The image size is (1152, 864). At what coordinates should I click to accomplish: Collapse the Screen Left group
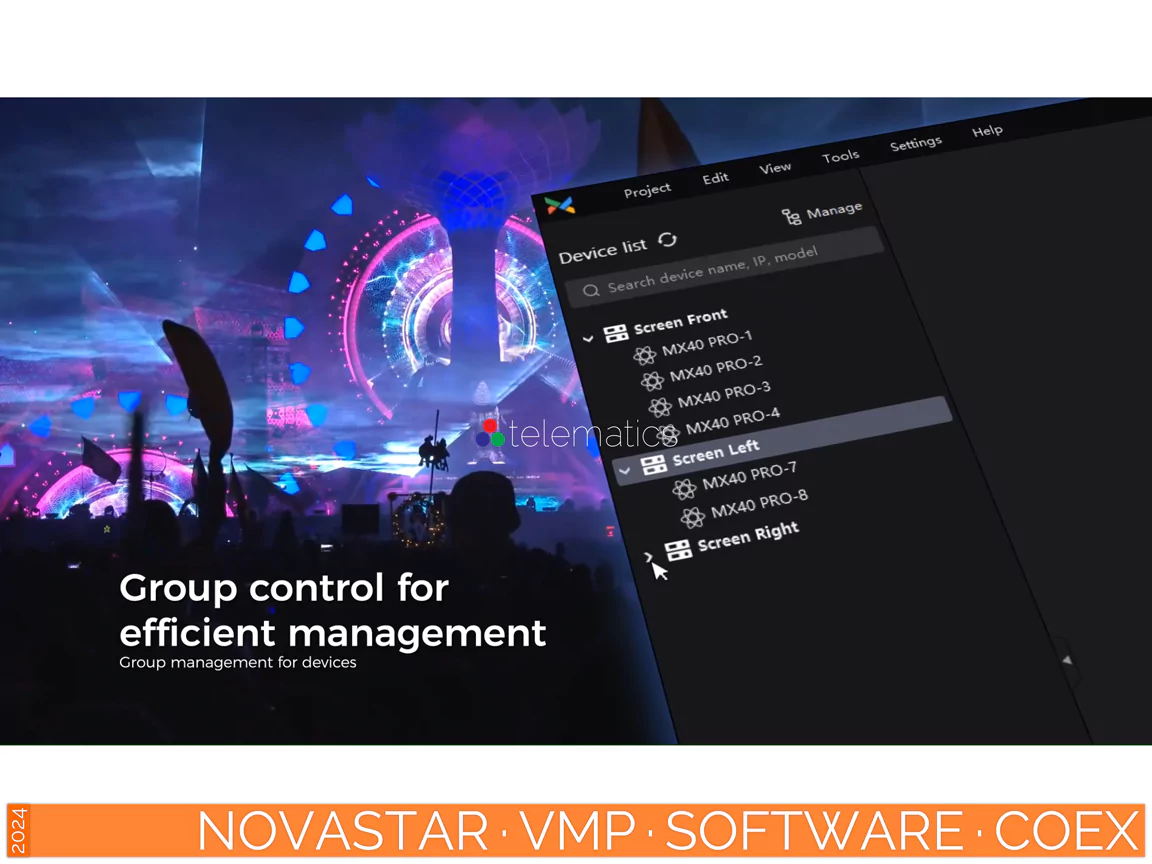(x=625, y=470)
